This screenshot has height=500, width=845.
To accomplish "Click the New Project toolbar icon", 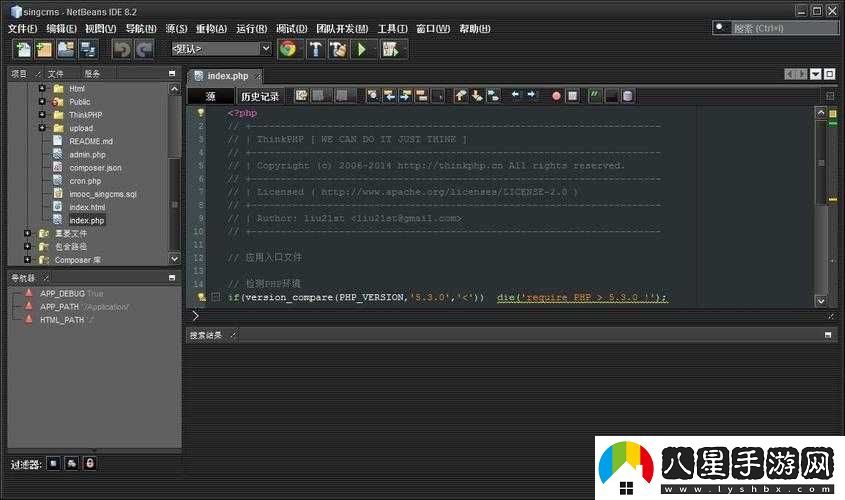I will click(x=44, y=50).
